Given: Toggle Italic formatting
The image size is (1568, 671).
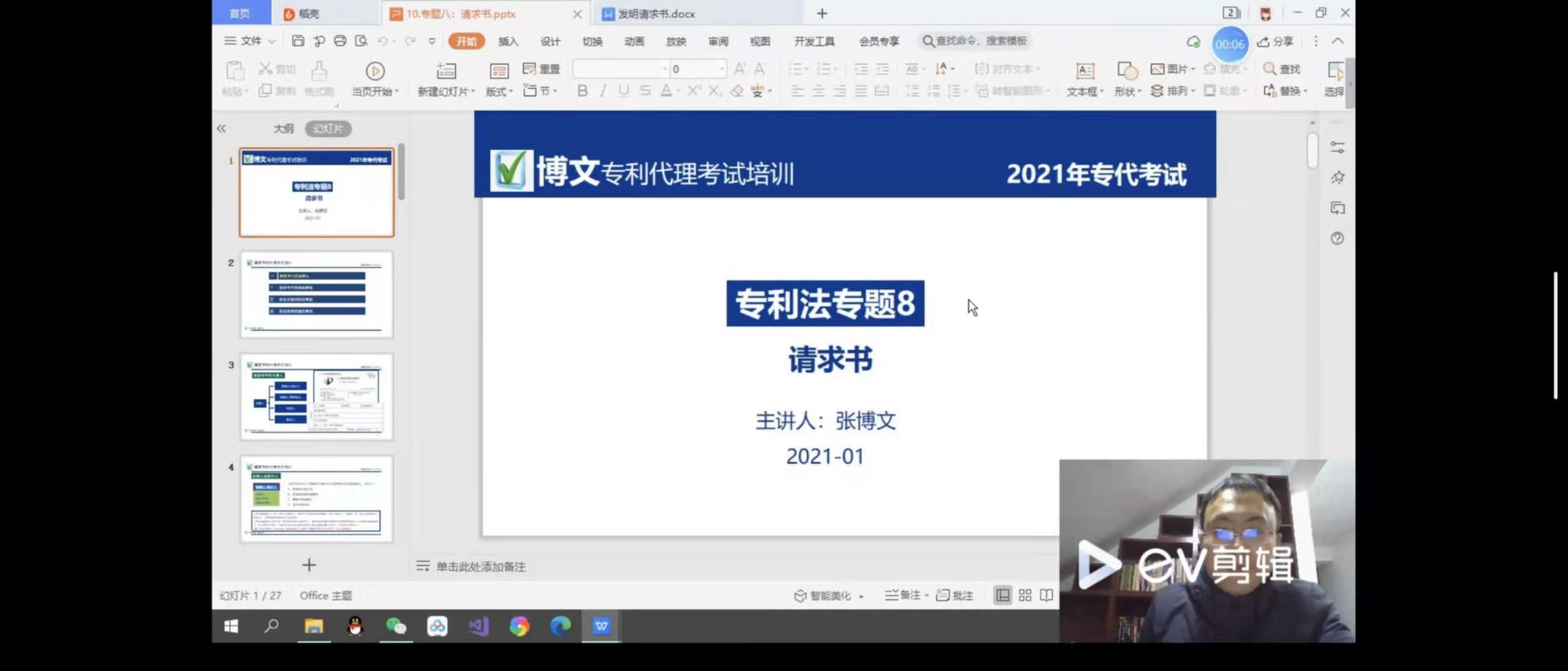Looking at the screenshot, I should pyautogui.click(x=602, y=91).
